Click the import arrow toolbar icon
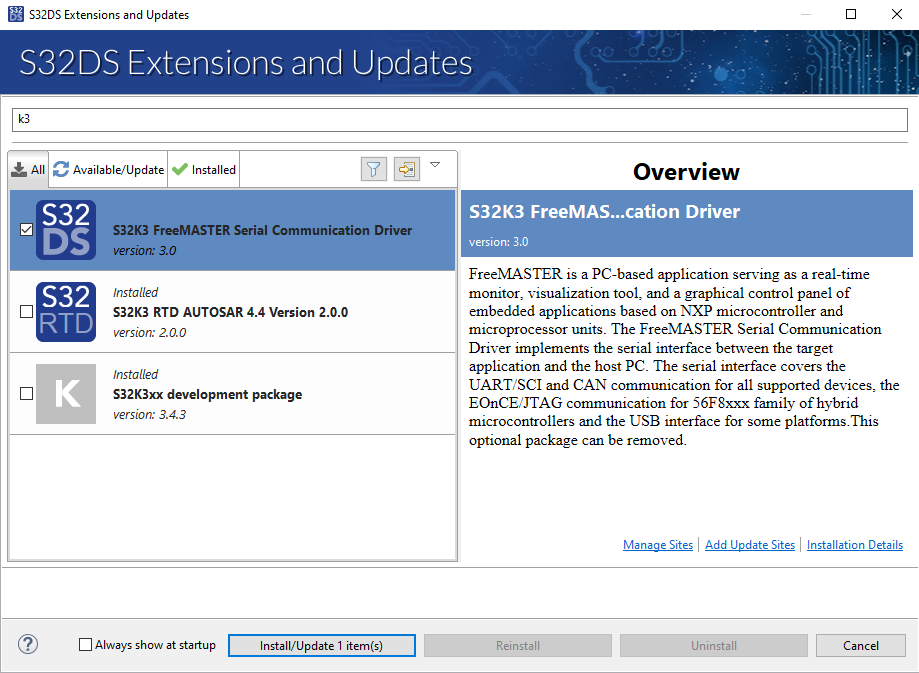Viewport: 919px width, 673px height. (406, 169)
